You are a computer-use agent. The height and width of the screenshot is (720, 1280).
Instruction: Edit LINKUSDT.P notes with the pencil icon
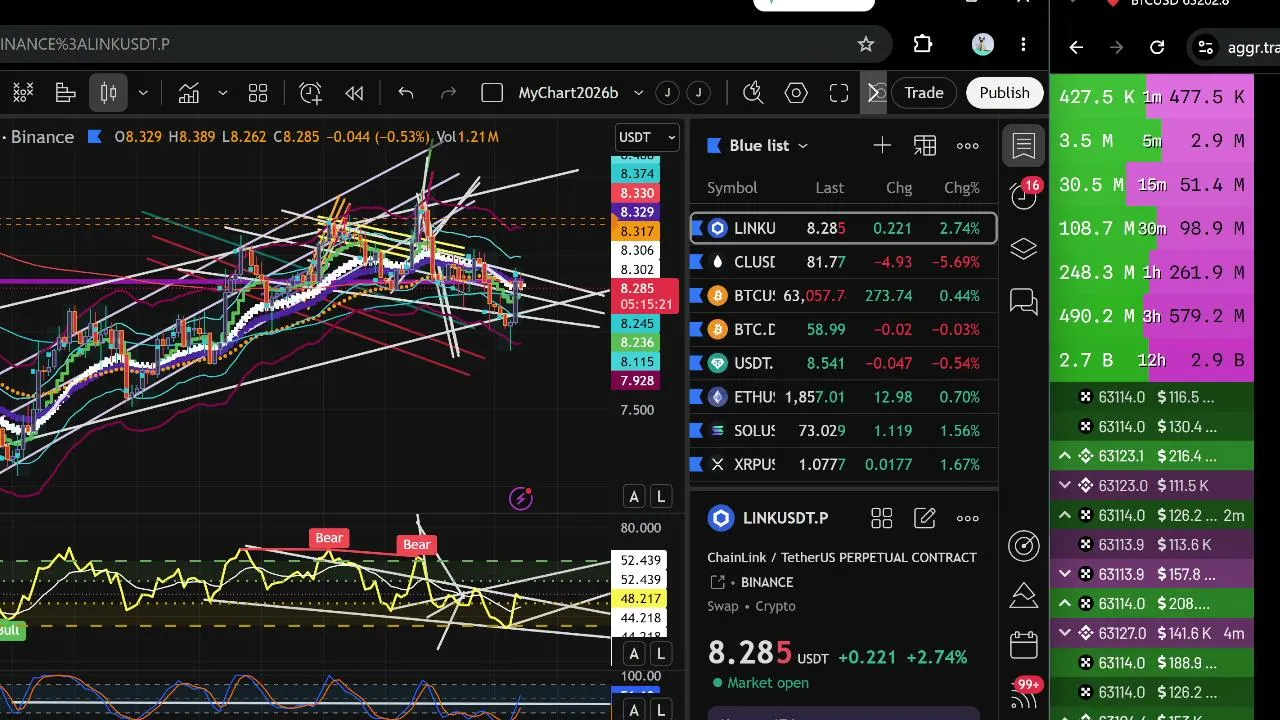[925, 518]
